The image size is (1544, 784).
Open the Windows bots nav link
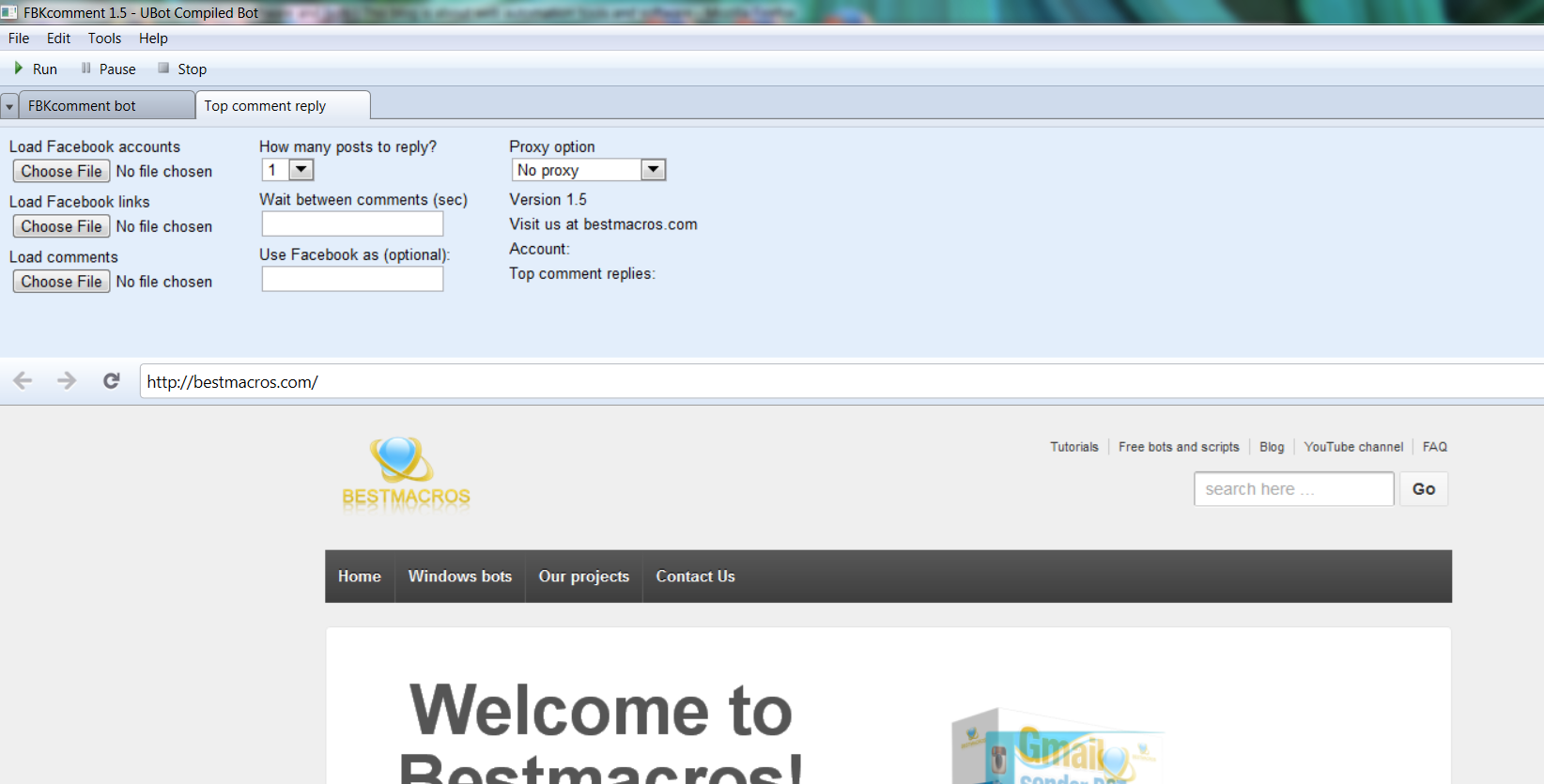pyautogui.click(x=459, y=576)
